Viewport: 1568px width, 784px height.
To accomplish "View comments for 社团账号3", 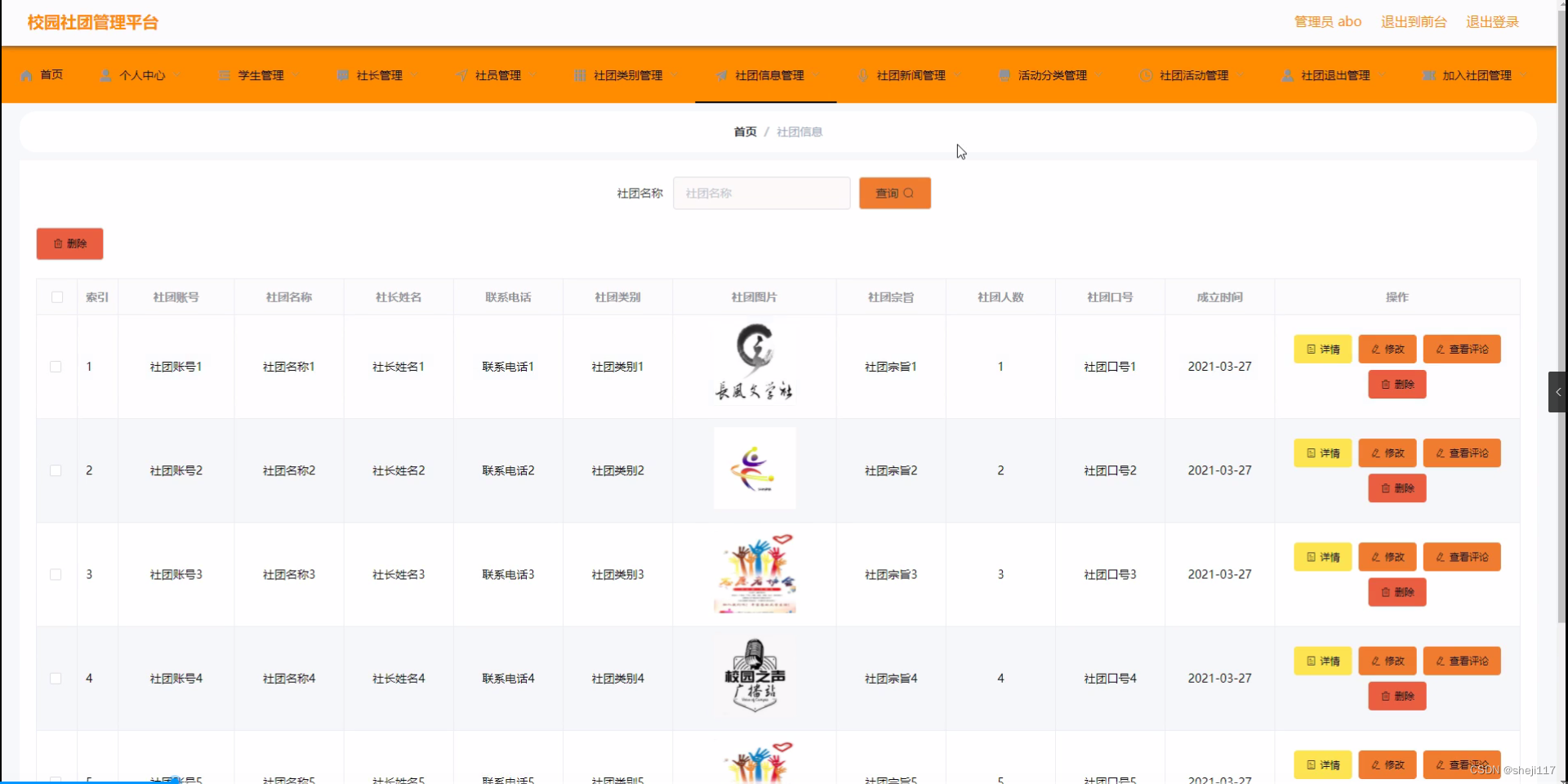I will point(1462,557).
